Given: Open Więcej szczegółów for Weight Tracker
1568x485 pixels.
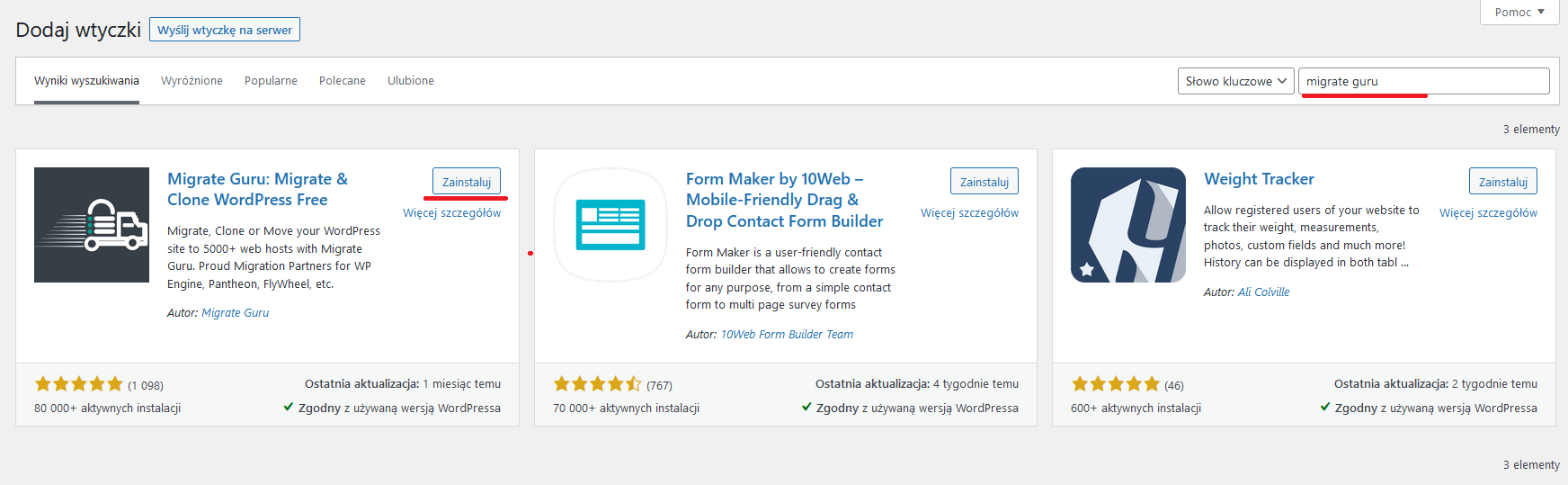Looking at the screenshot, I should point(1489,213).
